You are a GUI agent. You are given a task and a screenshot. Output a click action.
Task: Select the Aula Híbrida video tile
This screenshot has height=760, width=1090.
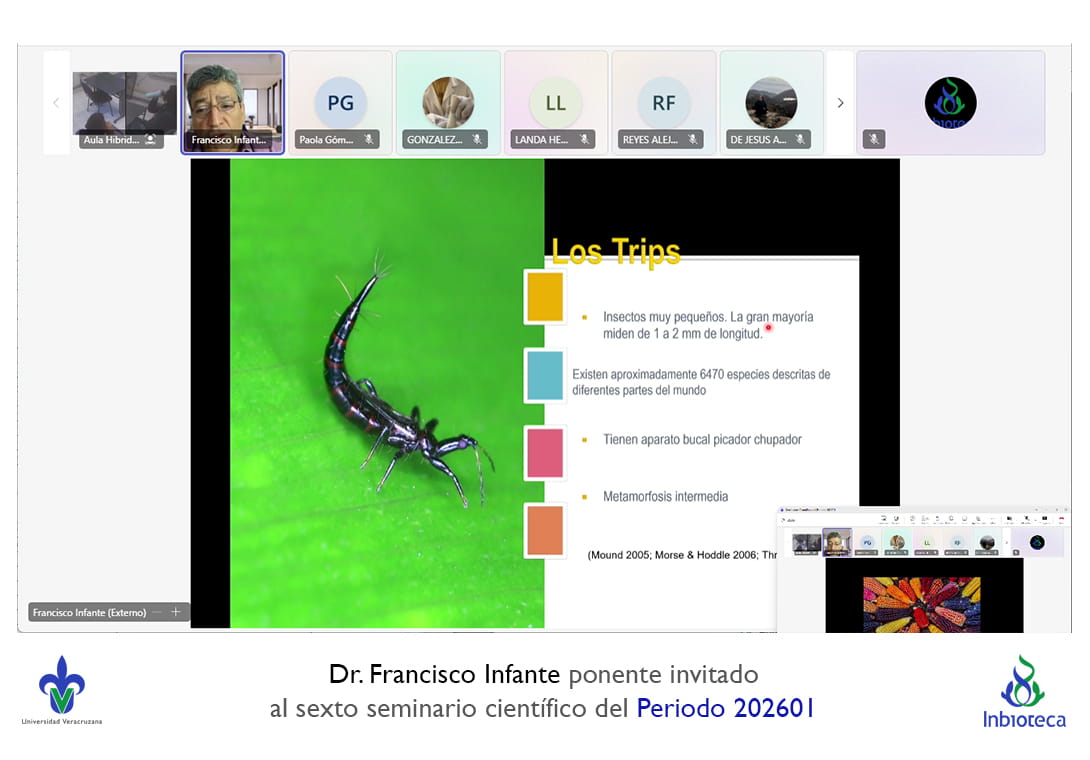124,103
